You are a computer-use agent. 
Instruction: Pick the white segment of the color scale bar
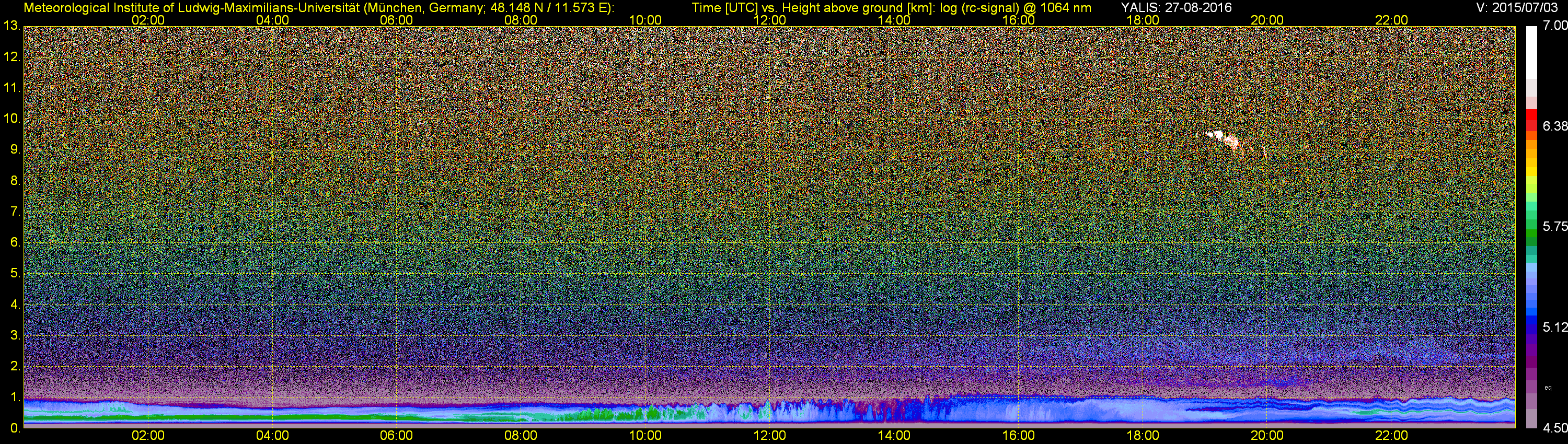pos(1531,53)
